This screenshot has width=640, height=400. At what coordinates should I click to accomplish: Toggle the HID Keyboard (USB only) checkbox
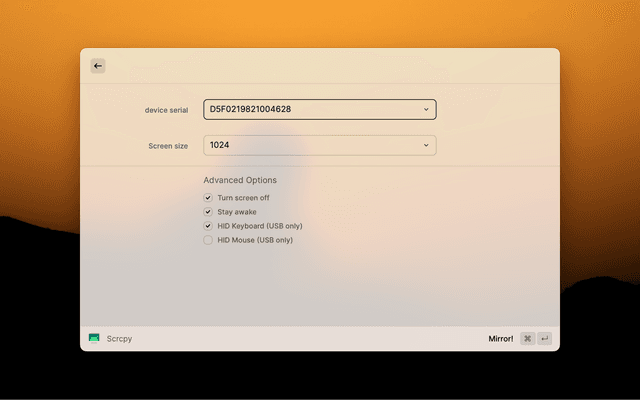coord(208,226)
